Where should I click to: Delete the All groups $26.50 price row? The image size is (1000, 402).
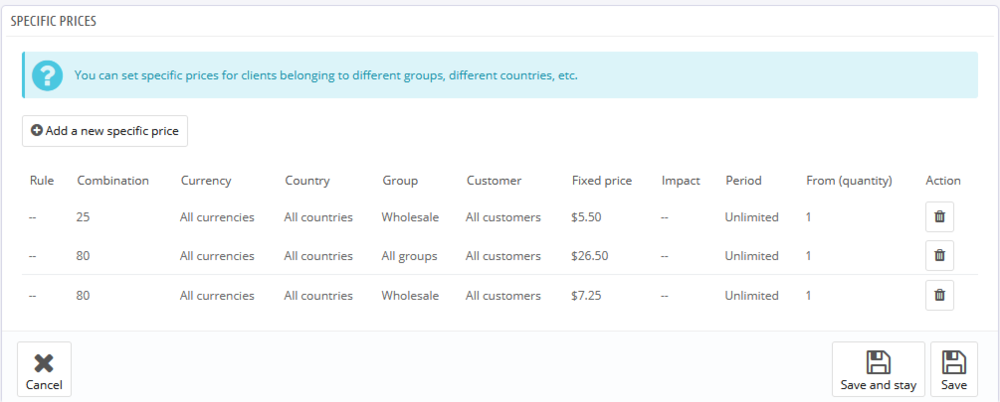[x=939, y=256]
